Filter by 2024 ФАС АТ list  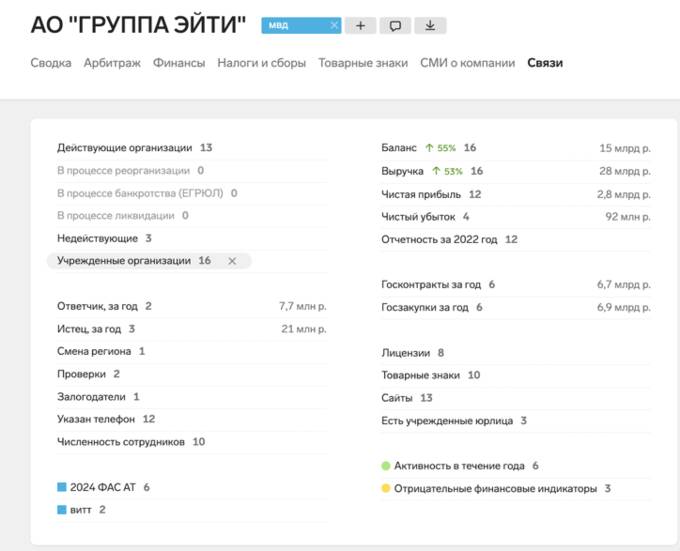pyautogui.click(x=192, y=487)
